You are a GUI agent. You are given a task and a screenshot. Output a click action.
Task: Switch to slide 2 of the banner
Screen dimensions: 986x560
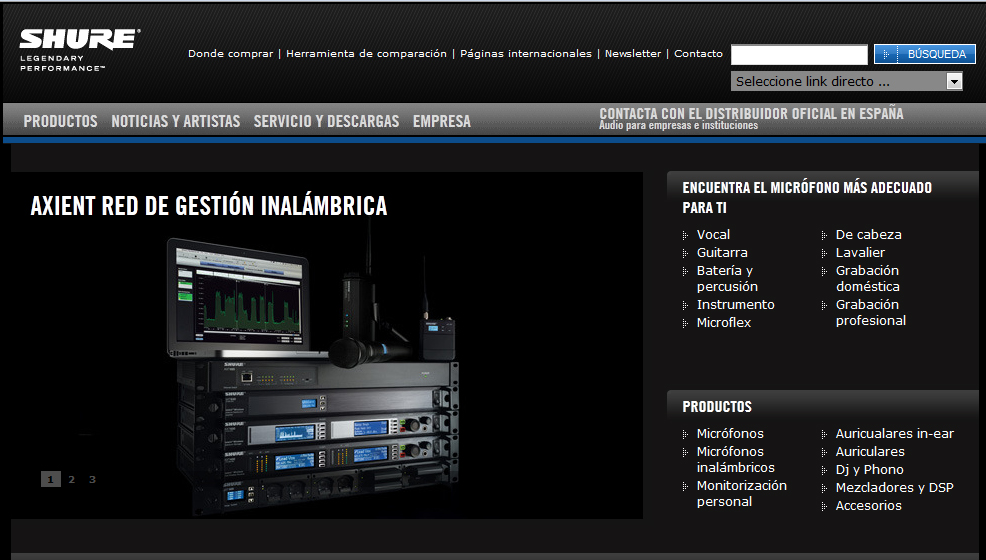click(72, 479)
